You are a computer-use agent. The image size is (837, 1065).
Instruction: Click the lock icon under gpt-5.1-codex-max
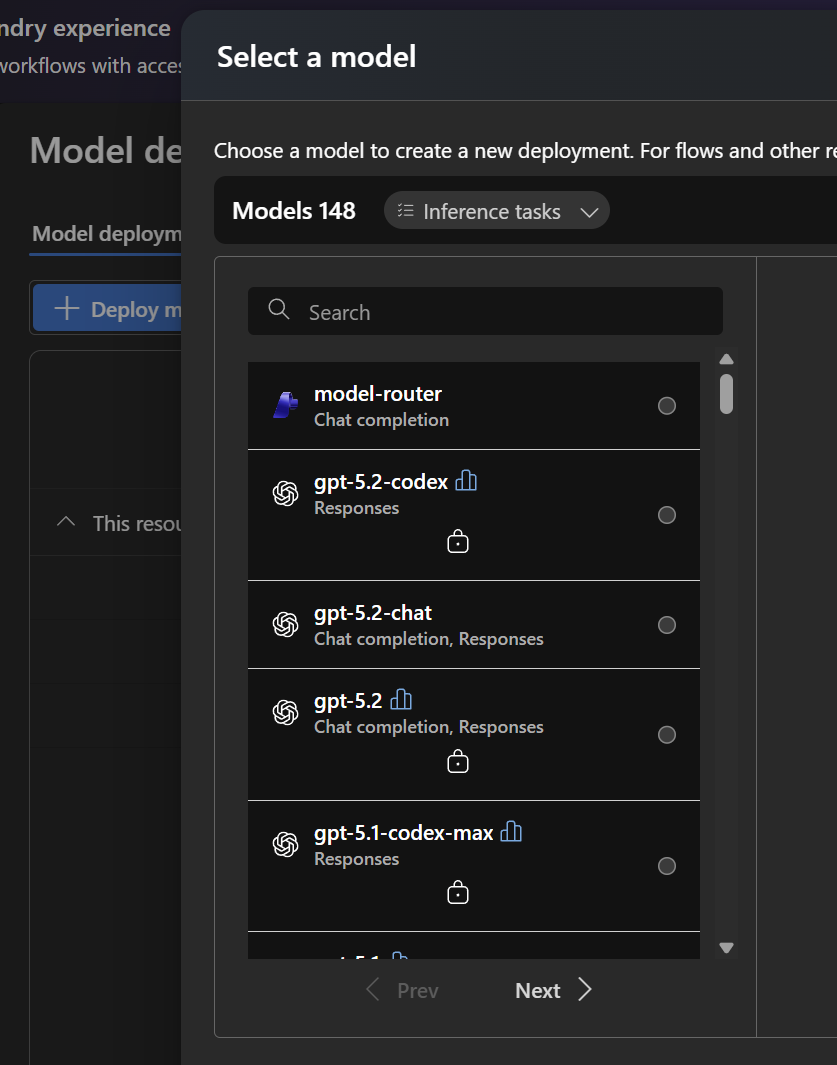click(458, 892)
